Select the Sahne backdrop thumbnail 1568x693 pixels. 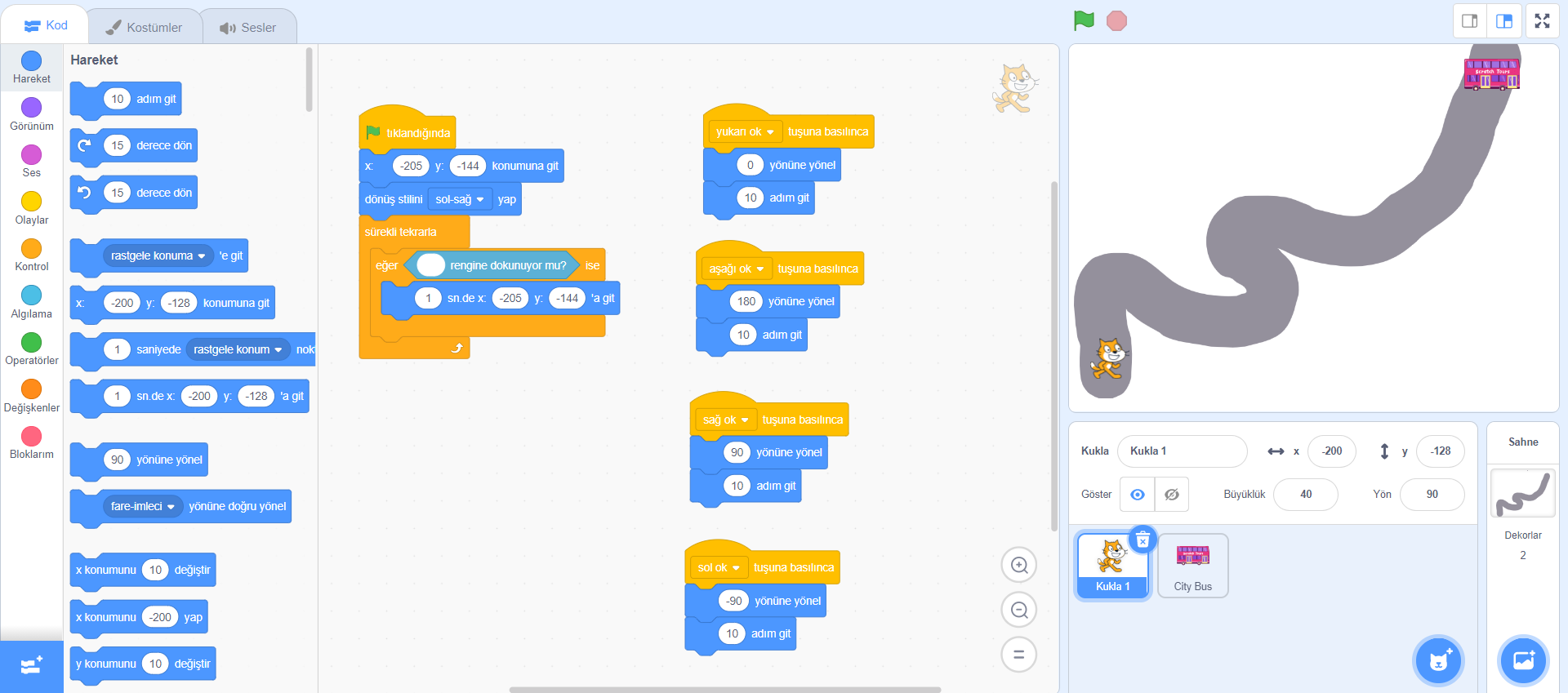coord(1524,494)
